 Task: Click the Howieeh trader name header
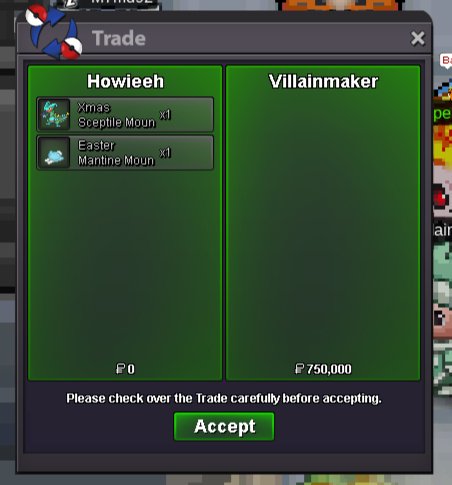pos(125,81)
